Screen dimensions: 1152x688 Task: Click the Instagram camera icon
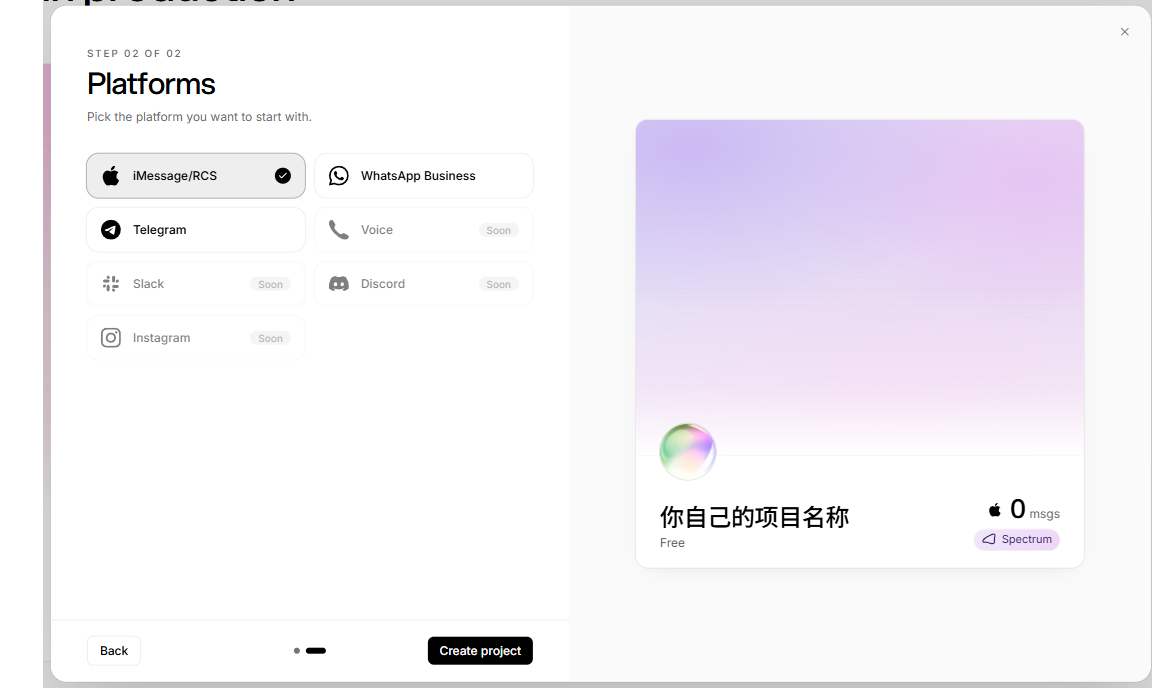[111, 338]
